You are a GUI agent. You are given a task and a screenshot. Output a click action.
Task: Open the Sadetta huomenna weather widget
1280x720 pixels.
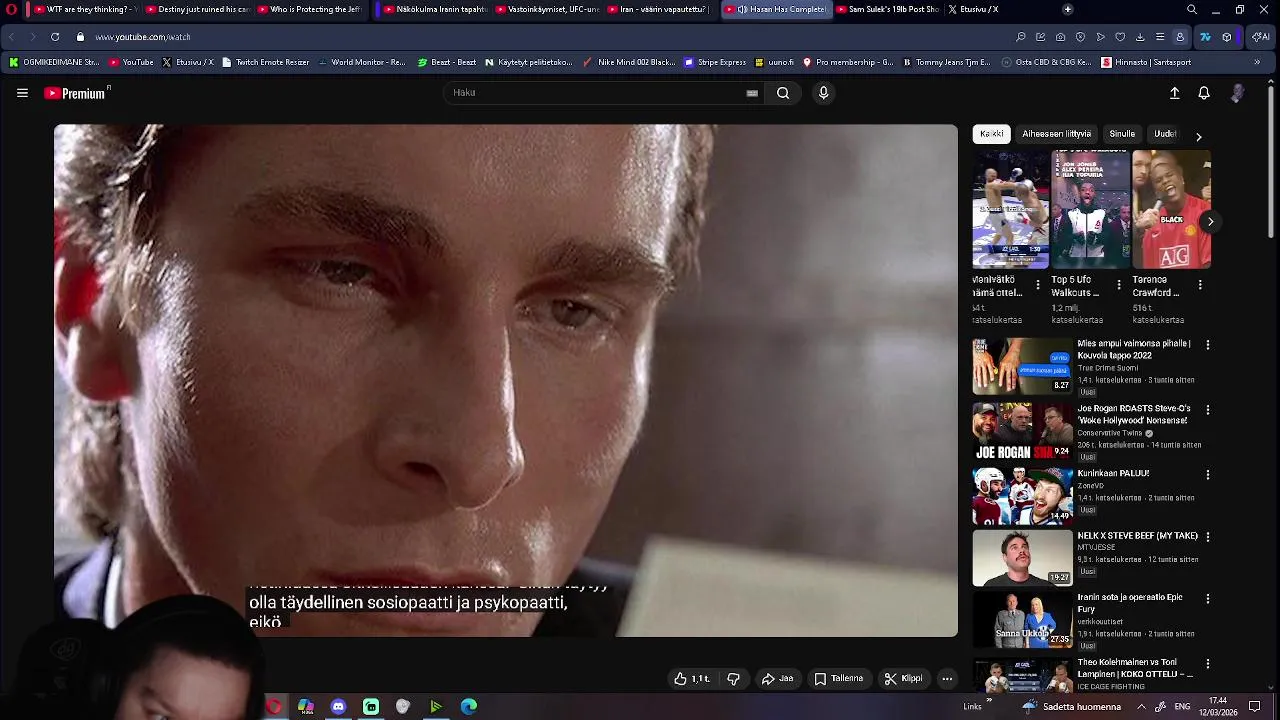(x=1070, y=706)
